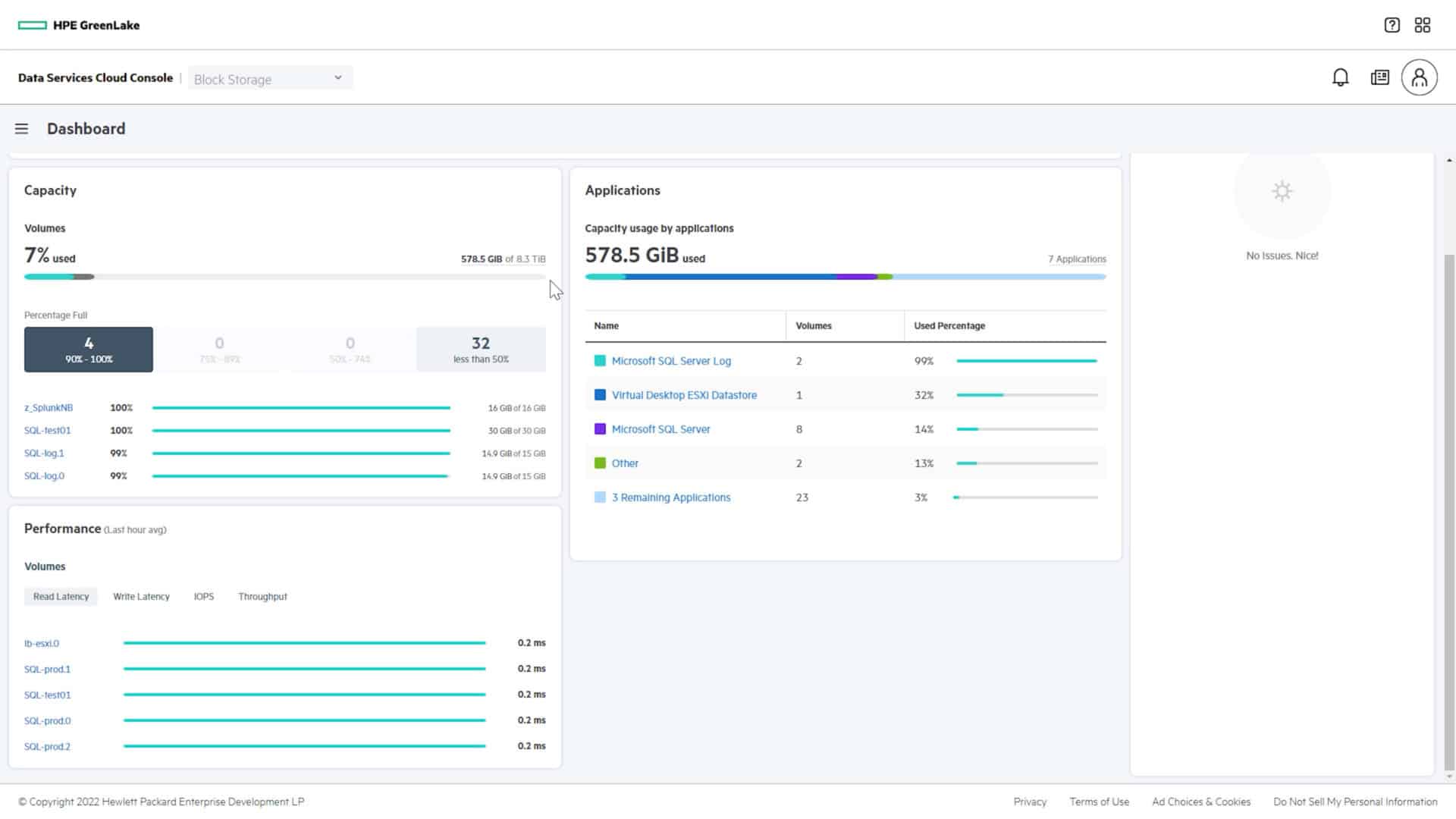
Task: Click the volumes 7% used capacity bar
Action: tap(284, 277)
